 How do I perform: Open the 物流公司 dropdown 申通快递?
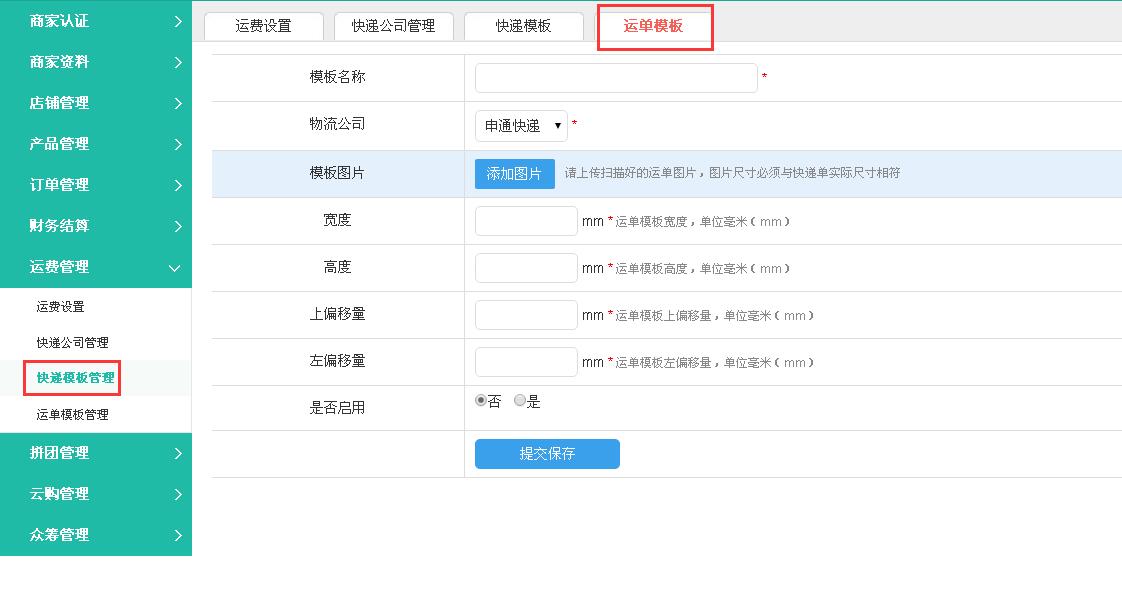click(x=521, y=126)
